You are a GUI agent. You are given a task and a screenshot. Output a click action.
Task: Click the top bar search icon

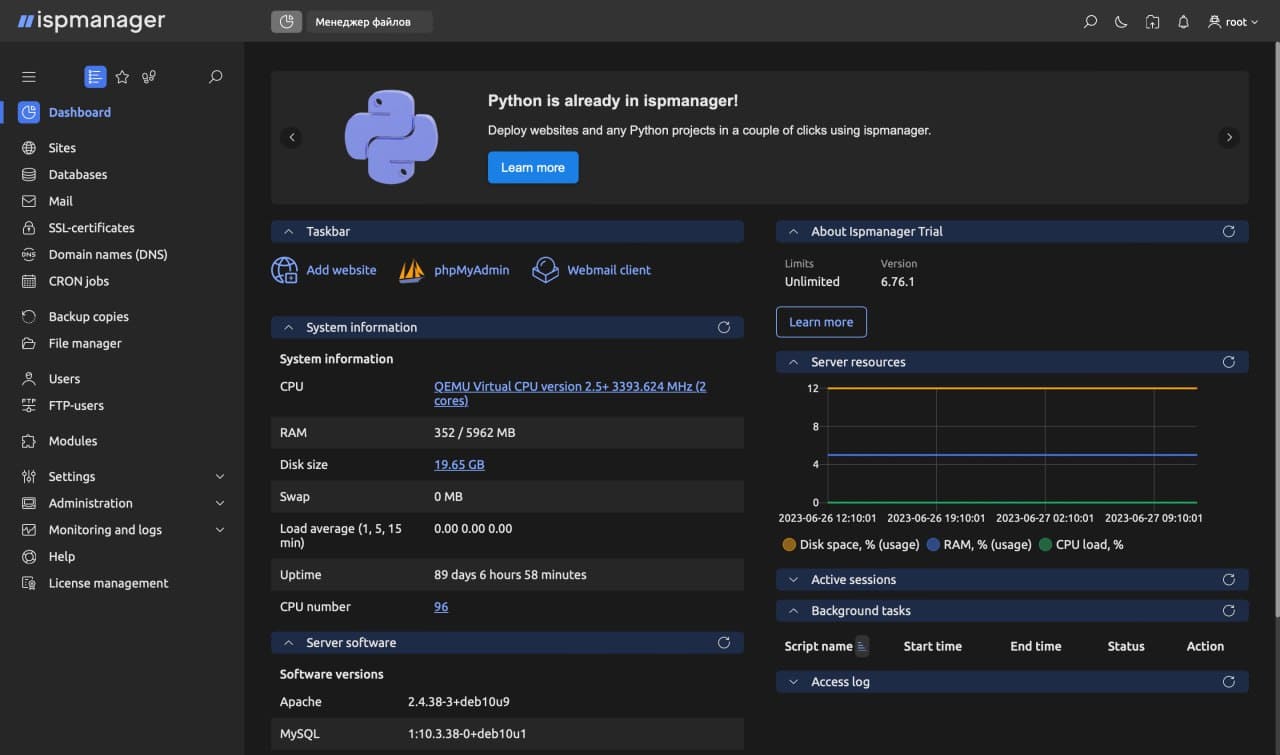pyautogui.click(x=1090, y=22)
